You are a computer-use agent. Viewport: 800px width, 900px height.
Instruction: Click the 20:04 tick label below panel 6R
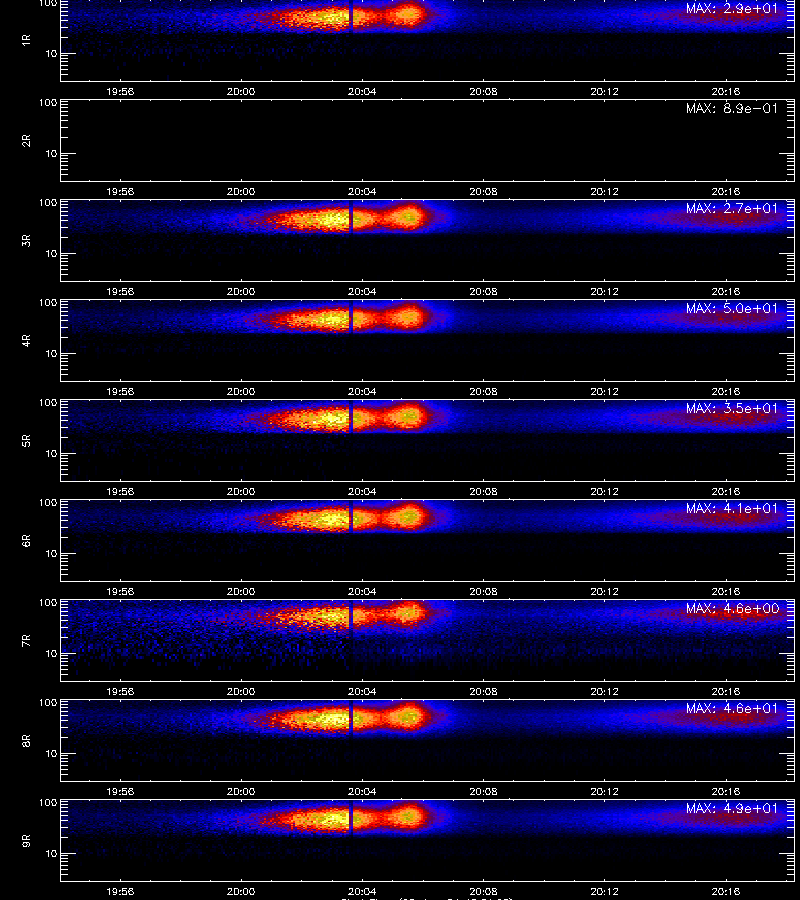362,591
